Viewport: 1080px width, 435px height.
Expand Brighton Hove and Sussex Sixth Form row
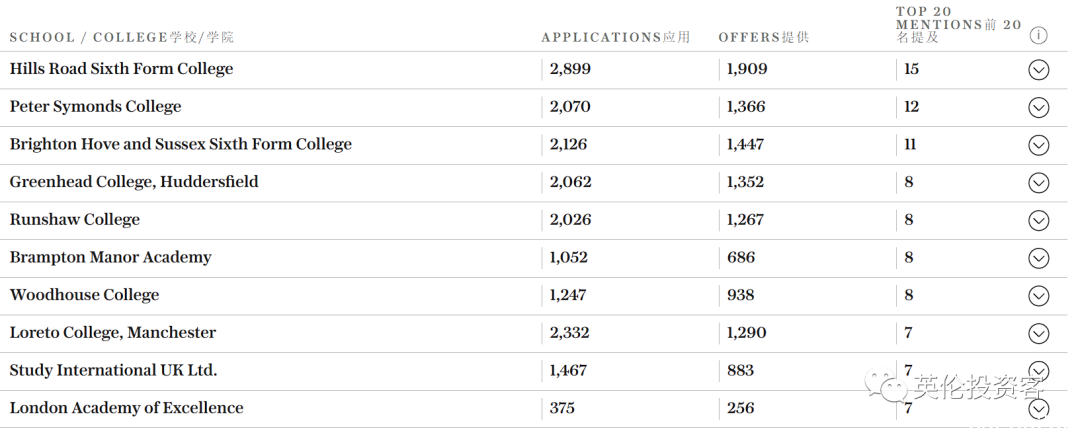point(1038,145)
